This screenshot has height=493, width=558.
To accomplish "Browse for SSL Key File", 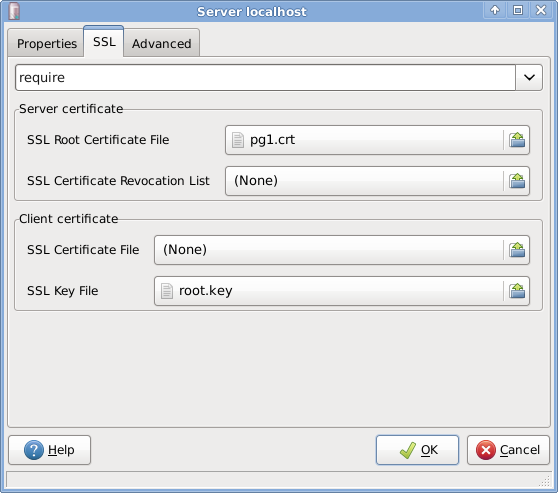I will [x=517, y=291].
